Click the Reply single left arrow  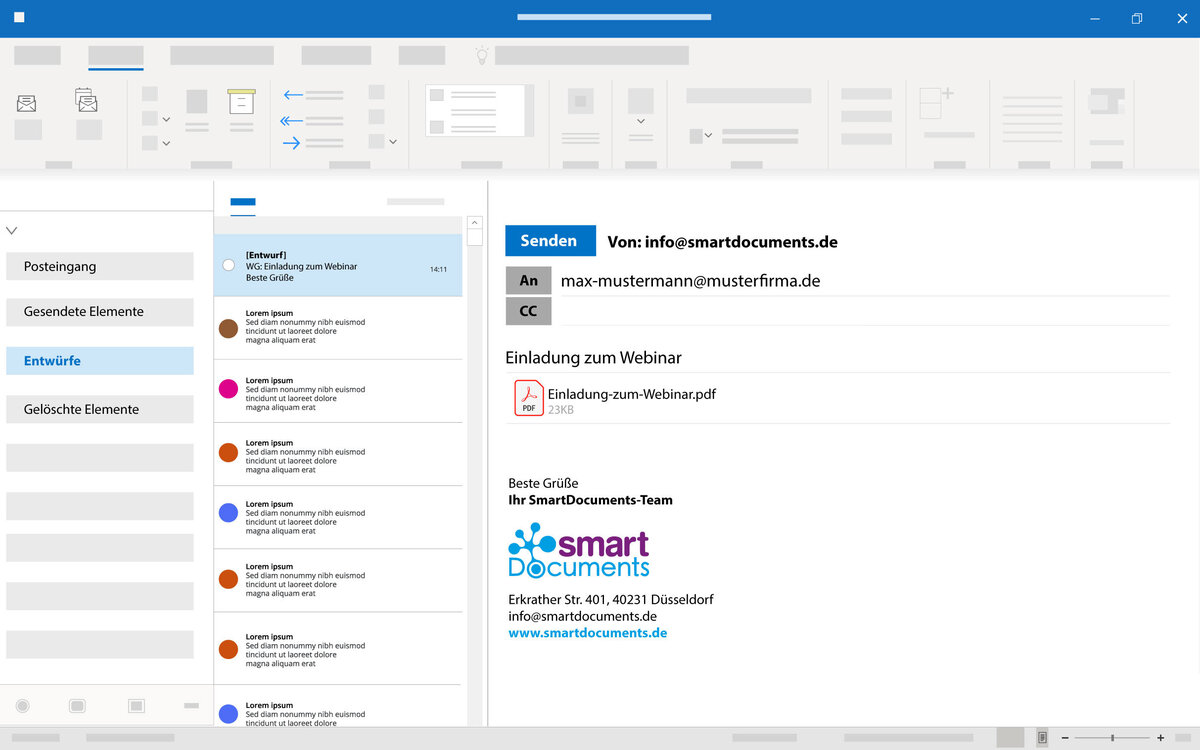click(x=293, y=95)
